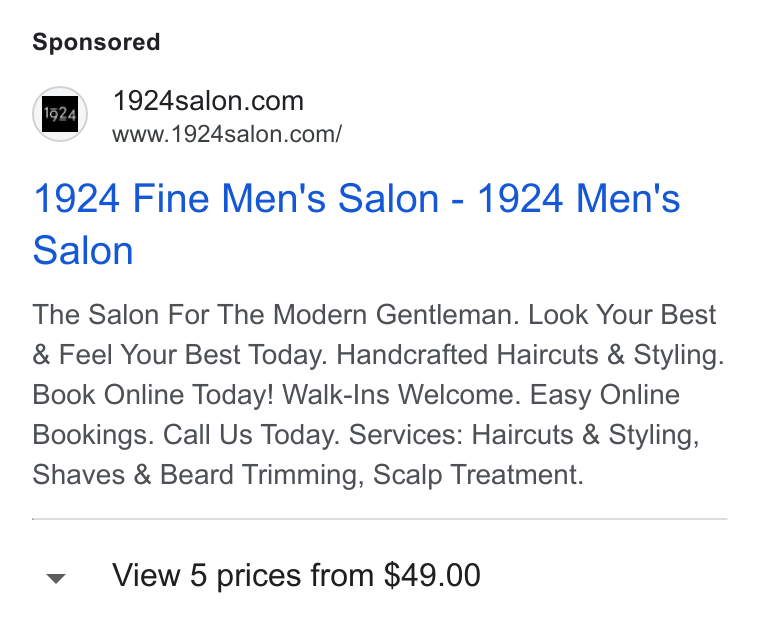Click the word Salon on headline's second line
760x636 pixels.
83,251
